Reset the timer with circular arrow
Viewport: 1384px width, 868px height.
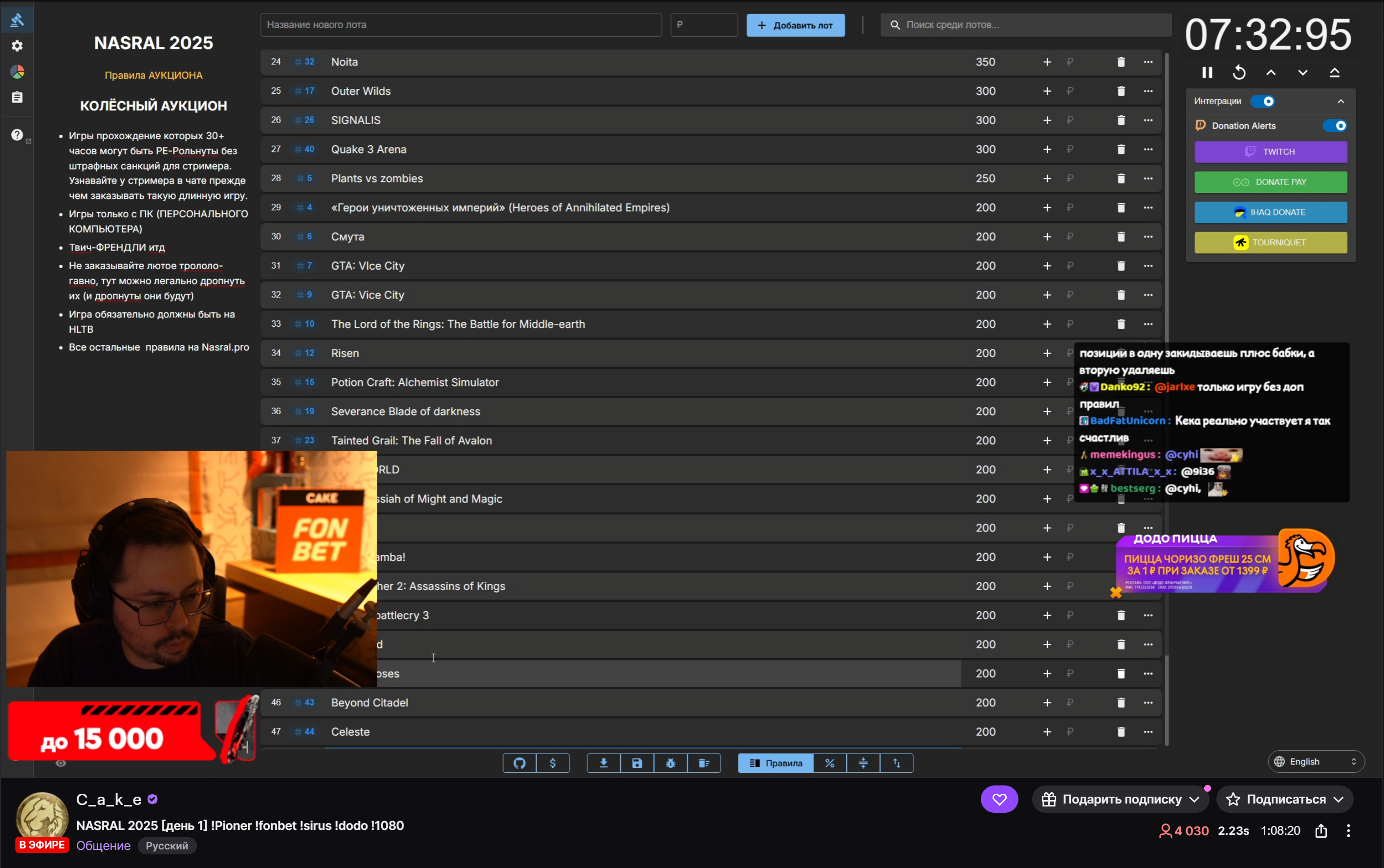click(1239, 73)
